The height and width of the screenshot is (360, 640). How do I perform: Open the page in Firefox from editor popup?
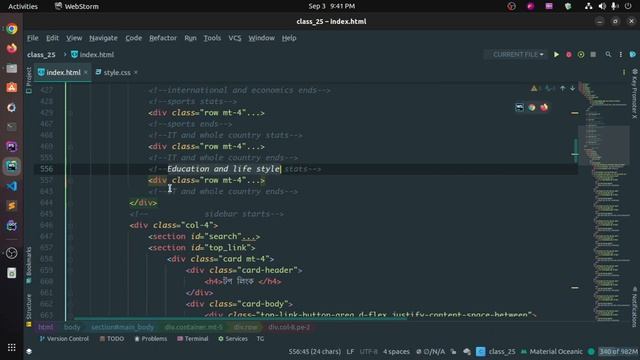pyautogui.click(x=544, y=107)
